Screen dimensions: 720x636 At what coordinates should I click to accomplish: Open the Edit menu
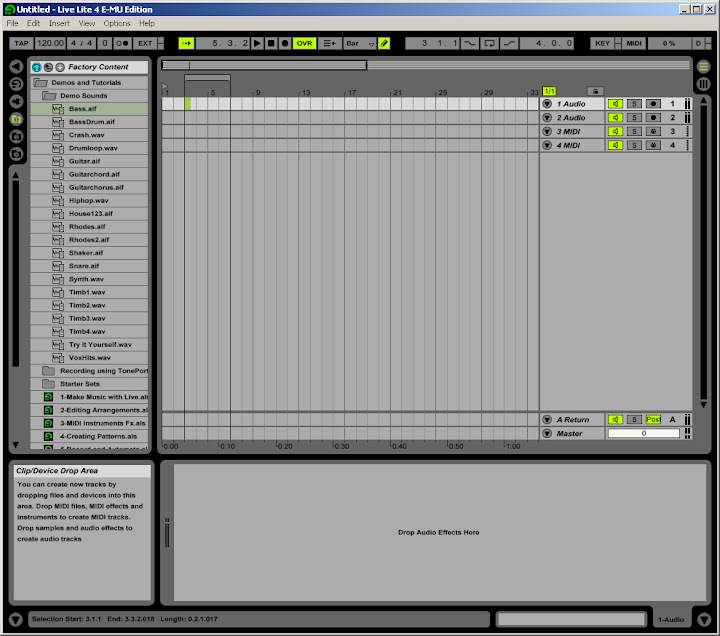[x=33, y=23]
